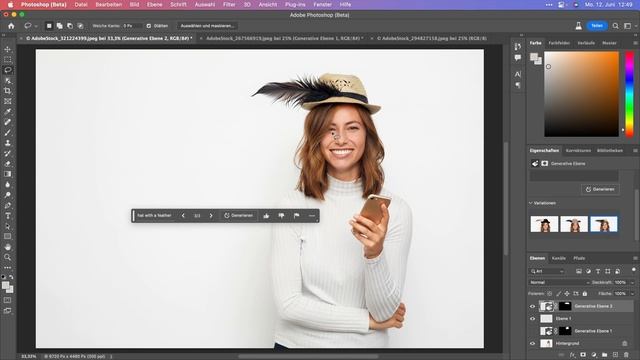Viewport: 640px width, 360px height.
Task: Click Generieren in the Eigenschaften panel
Action: tap(600, 189)
